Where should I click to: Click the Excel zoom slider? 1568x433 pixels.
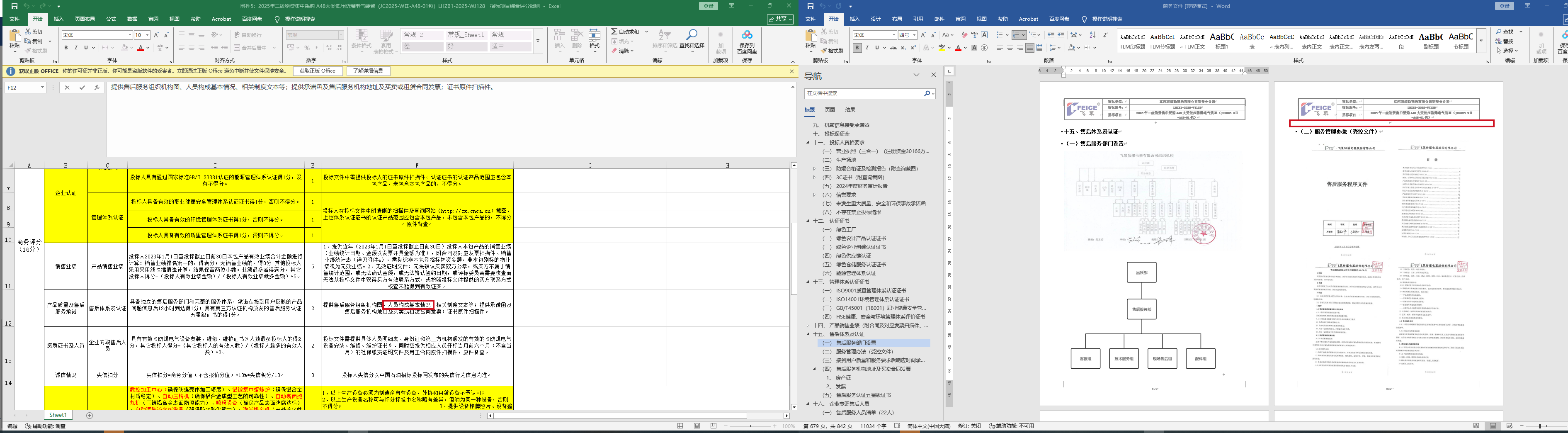(750, 426)
